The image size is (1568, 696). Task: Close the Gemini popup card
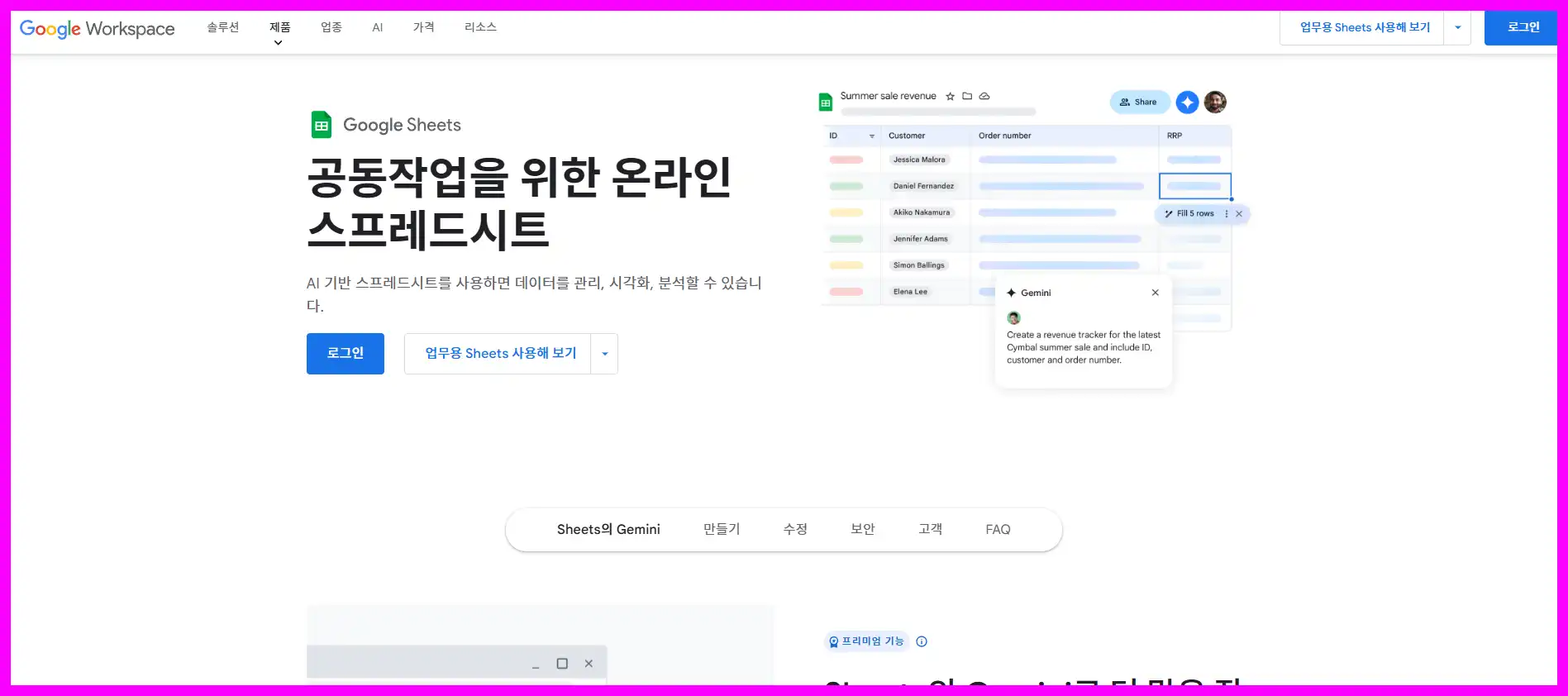pyautogui.click(x=1156, y=293)
